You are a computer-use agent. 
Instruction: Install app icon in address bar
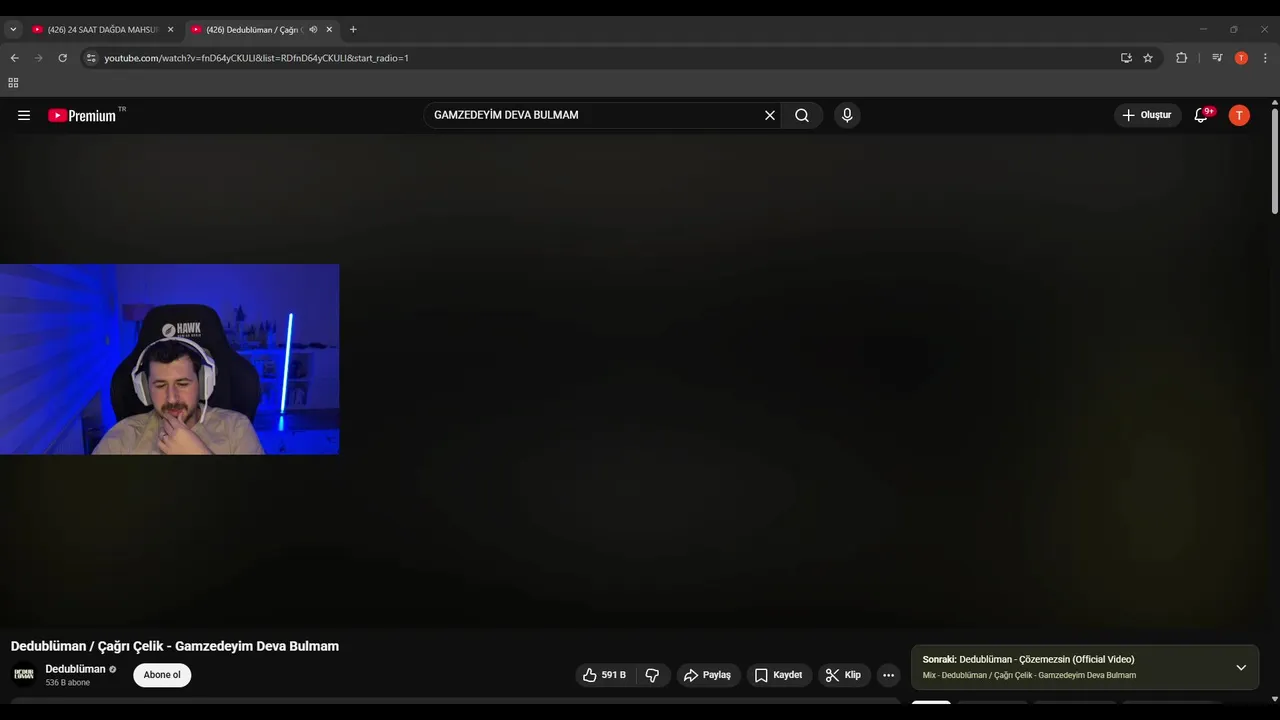(x=1126, y=58)
